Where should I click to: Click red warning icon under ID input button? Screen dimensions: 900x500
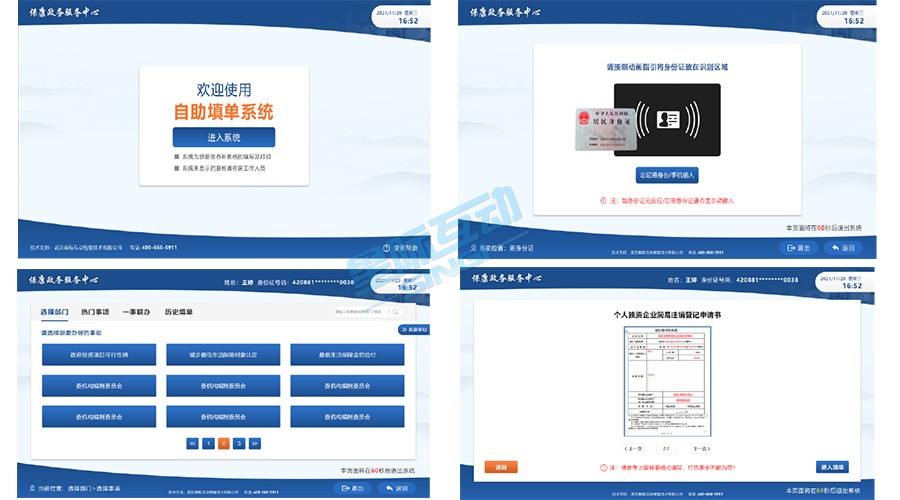tap(603, 201)
